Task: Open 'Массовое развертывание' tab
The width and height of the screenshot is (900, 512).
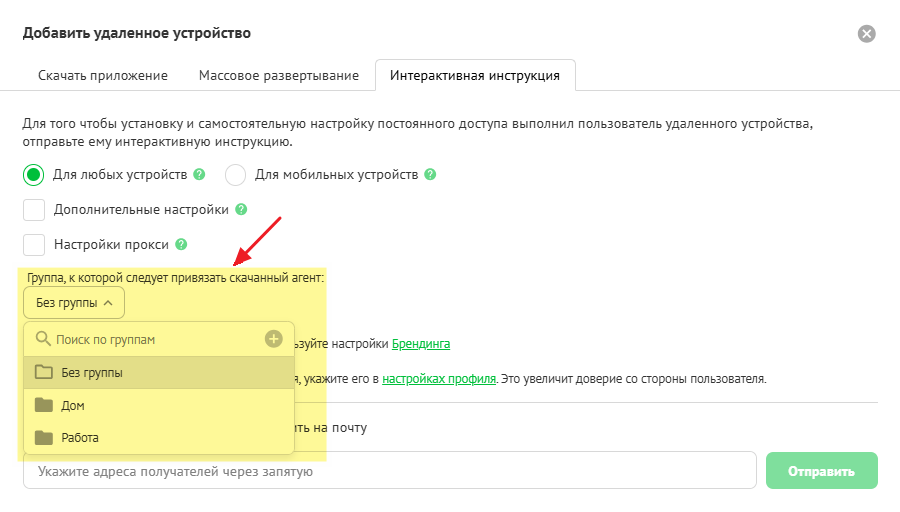Action: tap(278, 75)
